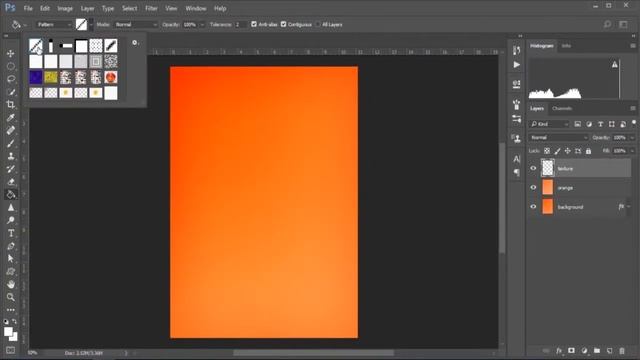Select the Zoom tool
This screenshot has width=640, height=360.
pos(11,297)
